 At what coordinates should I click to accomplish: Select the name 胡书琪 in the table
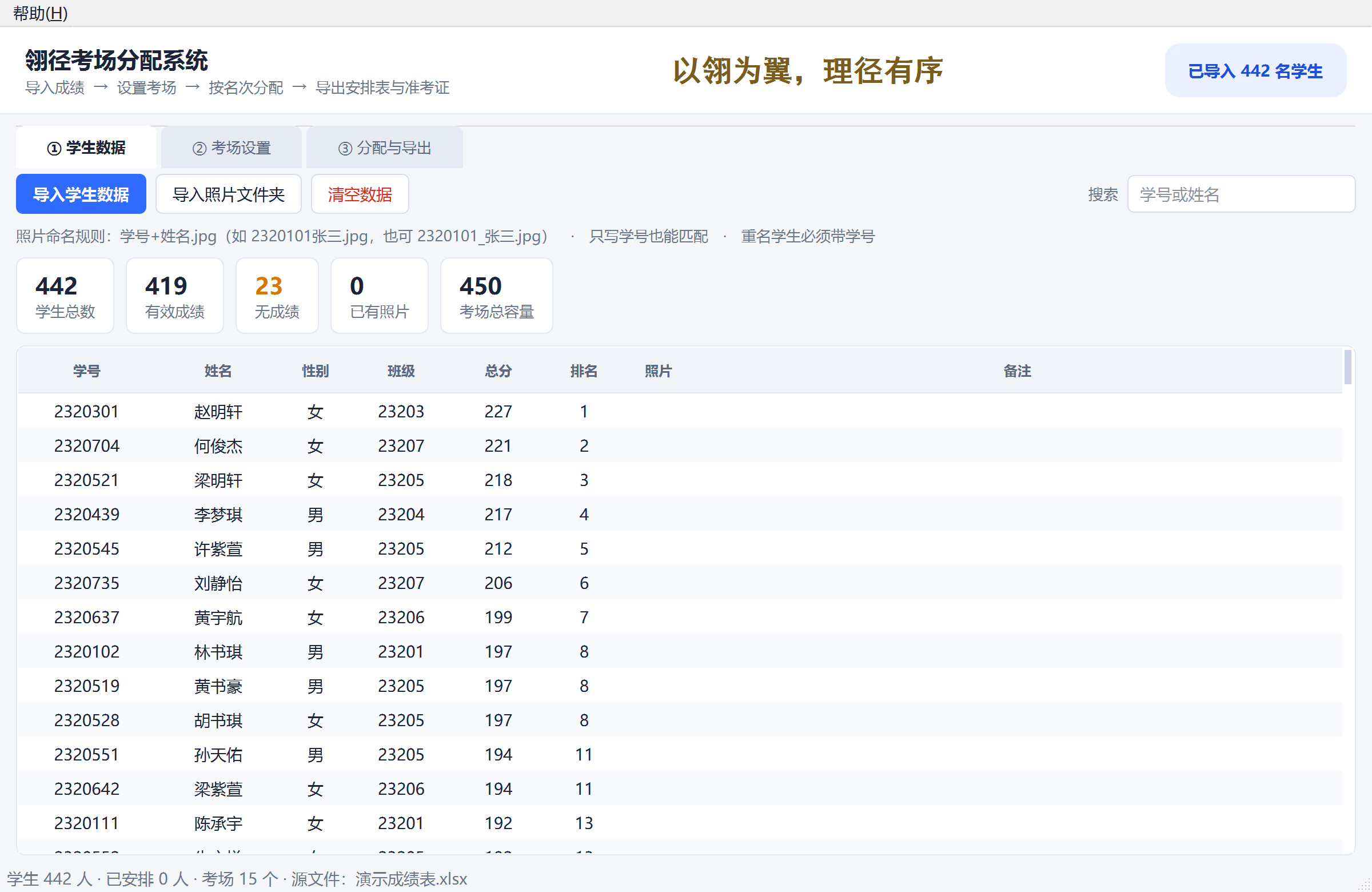pos(218,721)
